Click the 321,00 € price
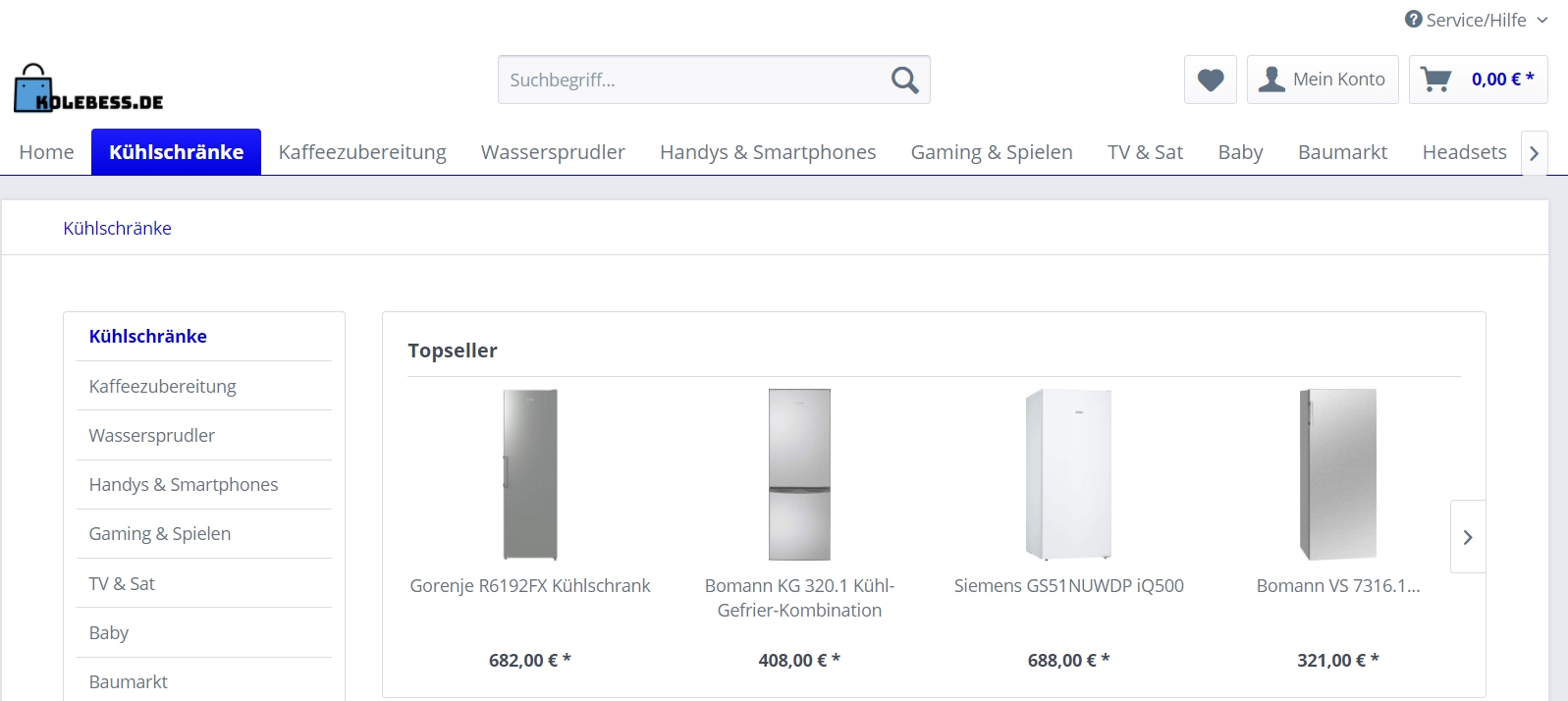The image size is (1568, 701). point(1337,661)
